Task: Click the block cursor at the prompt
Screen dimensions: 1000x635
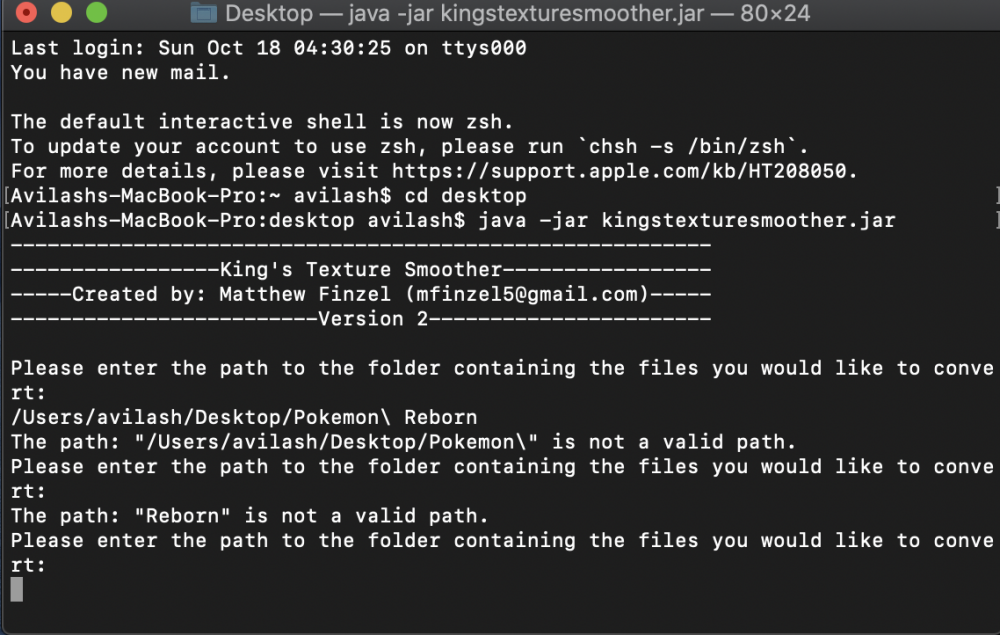Action: point(17,589)
